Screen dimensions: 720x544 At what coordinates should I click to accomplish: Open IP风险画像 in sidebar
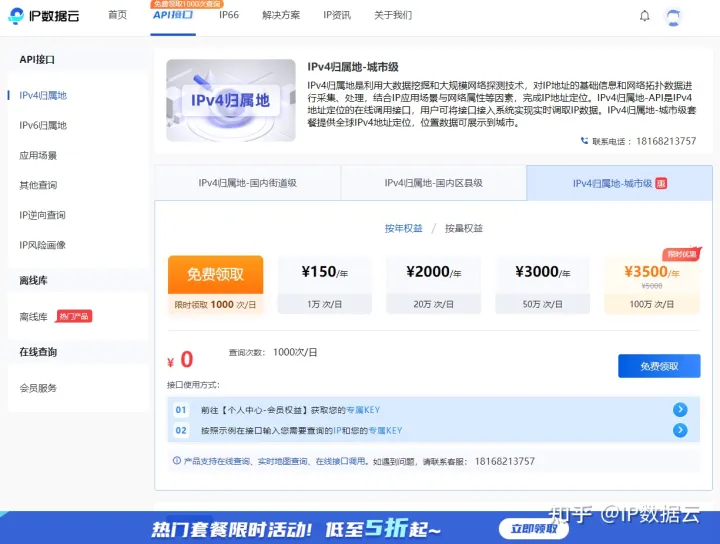click(x=42, y=245)
